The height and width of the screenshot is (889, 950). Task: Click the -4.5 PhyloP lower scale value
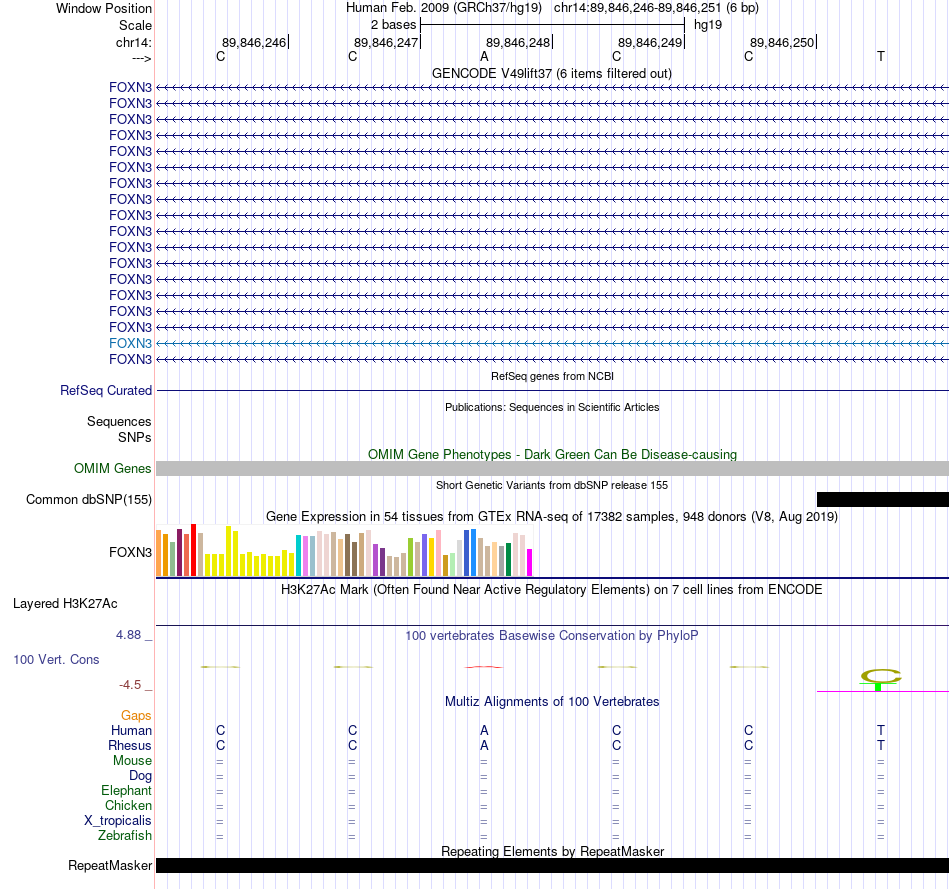[130, 685]
